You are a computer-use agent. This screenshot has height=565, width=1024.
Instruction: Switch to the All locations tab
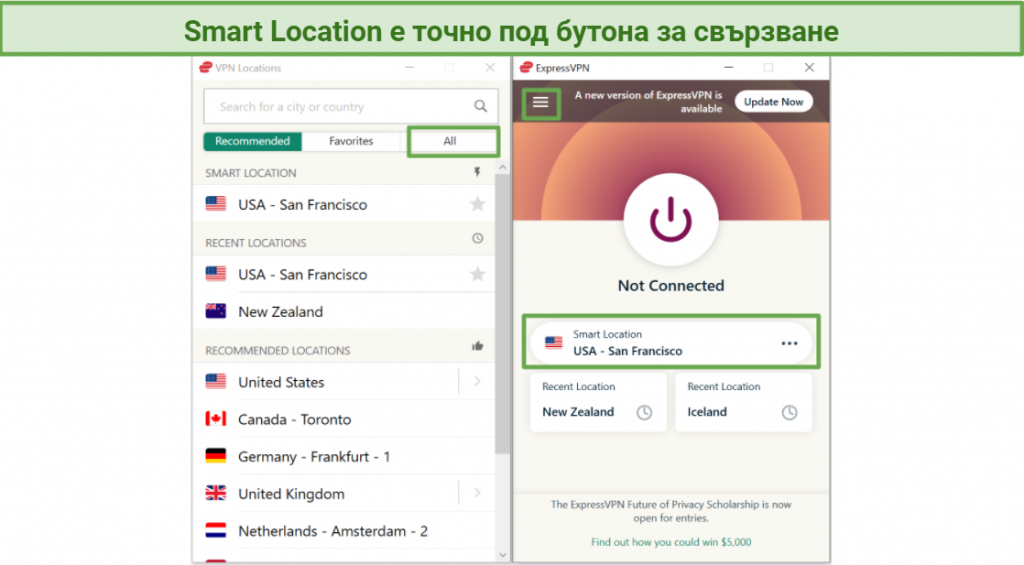pyautogui.click(x=449, y=141)
